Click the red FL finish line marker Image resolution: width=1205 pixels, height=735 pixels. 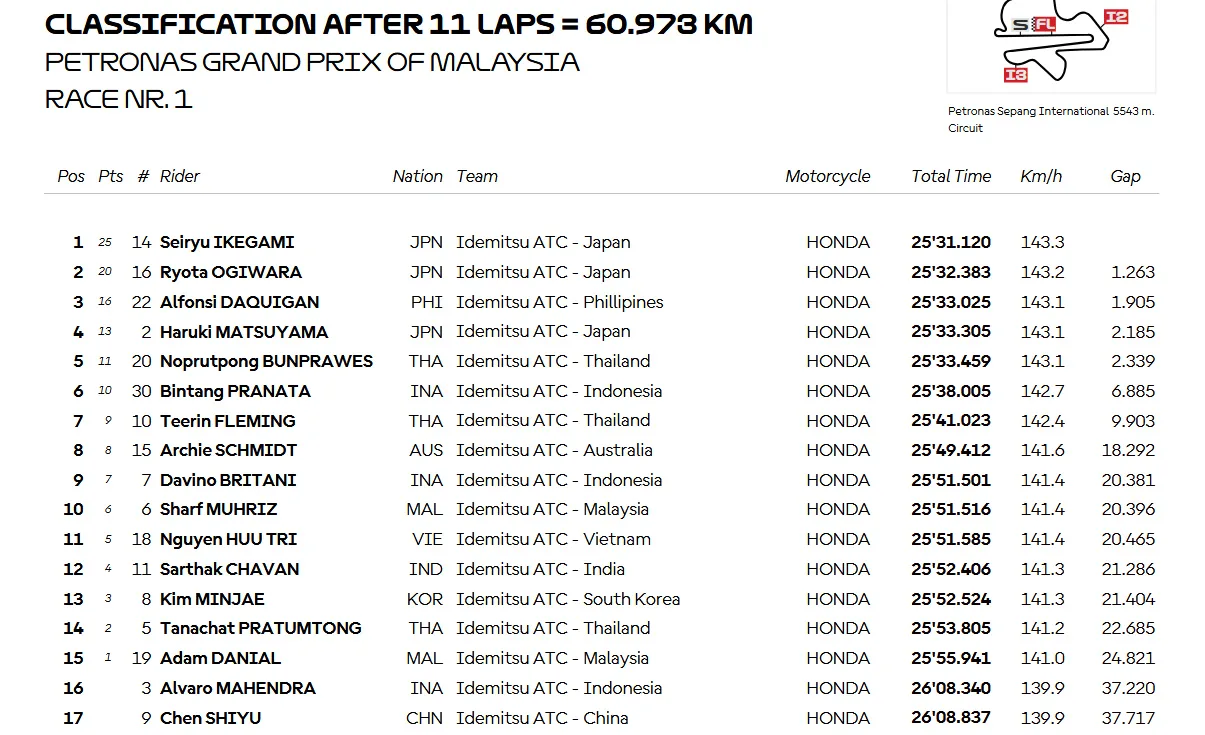click(x=1043, y=24)
